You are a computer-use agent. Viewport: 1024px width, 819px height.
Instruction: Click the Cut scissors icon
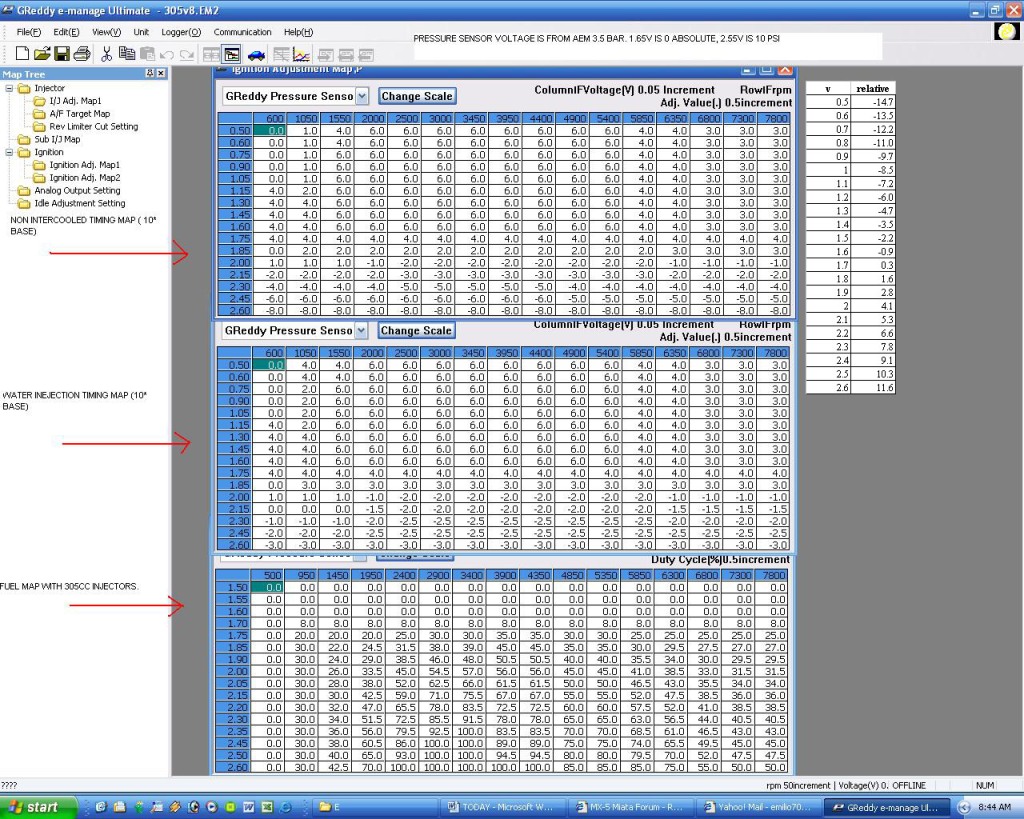(x=106, y=54)
